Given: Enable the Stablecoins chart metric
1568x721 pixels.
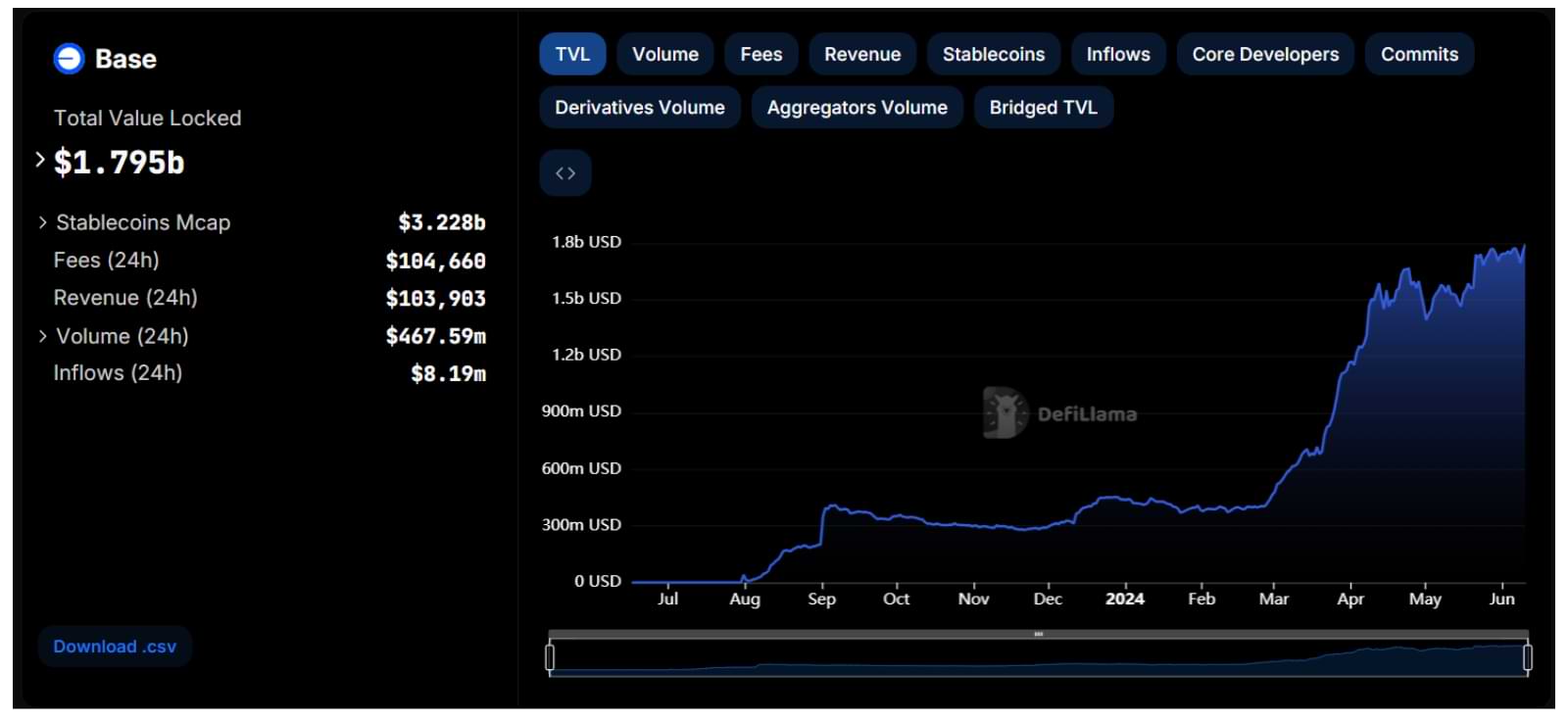Looking at the screenshot, I should tap(993, 55).
